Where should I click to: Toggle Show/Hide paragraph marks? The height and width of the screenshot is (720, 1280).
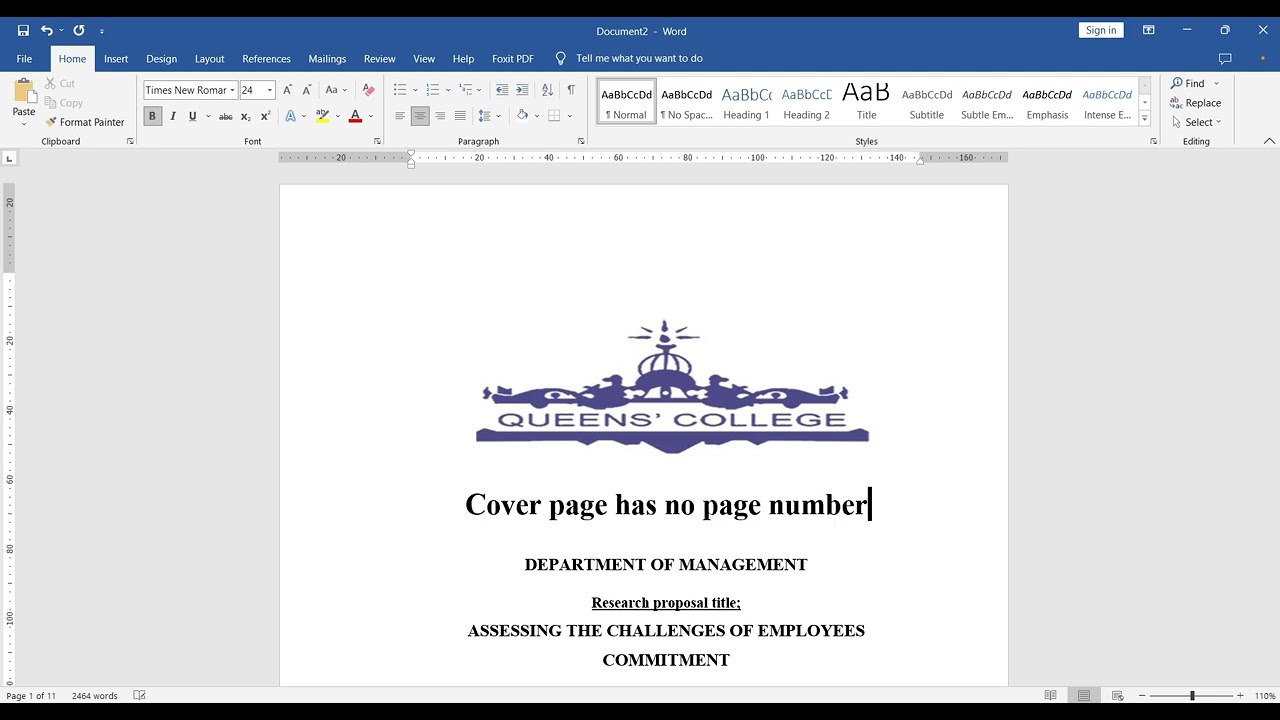pyautogui.click(x=571, y=90)
